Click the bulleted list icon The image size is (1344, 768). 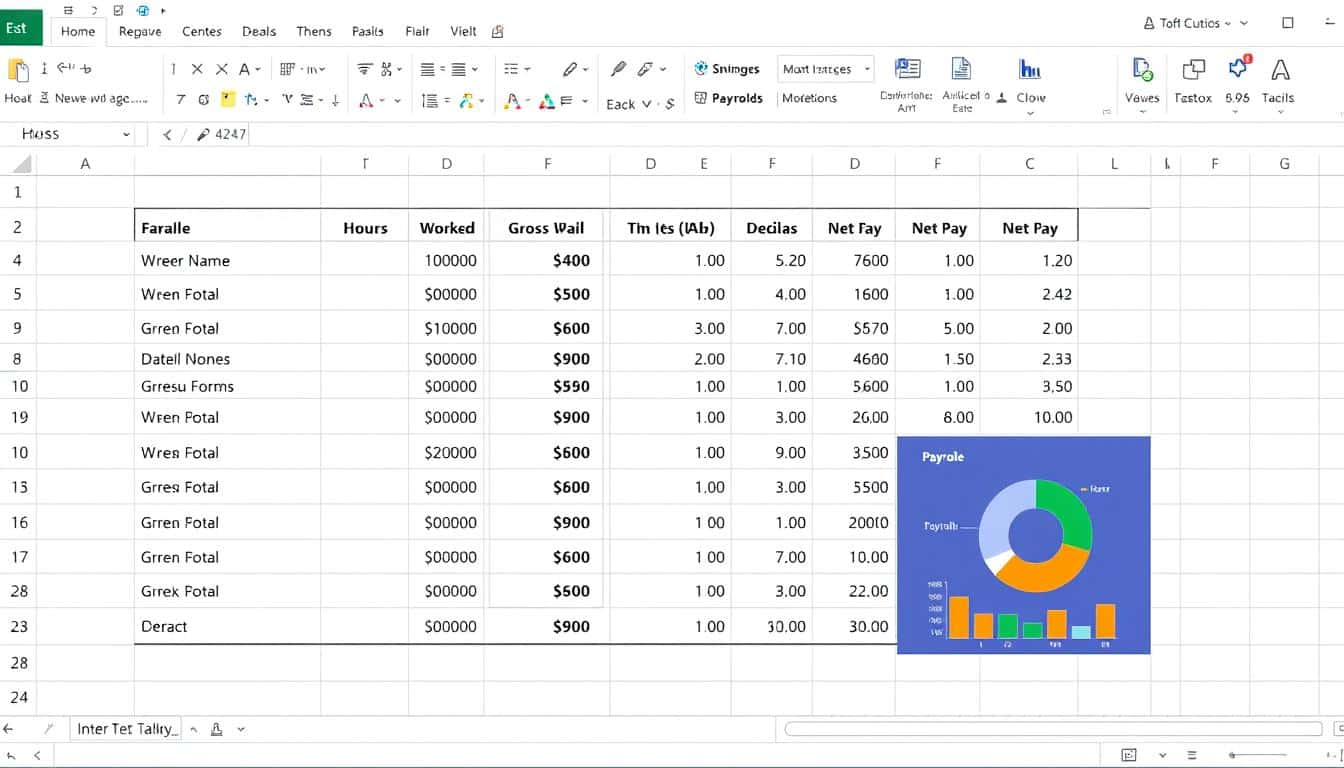click(x=512, y=69)
